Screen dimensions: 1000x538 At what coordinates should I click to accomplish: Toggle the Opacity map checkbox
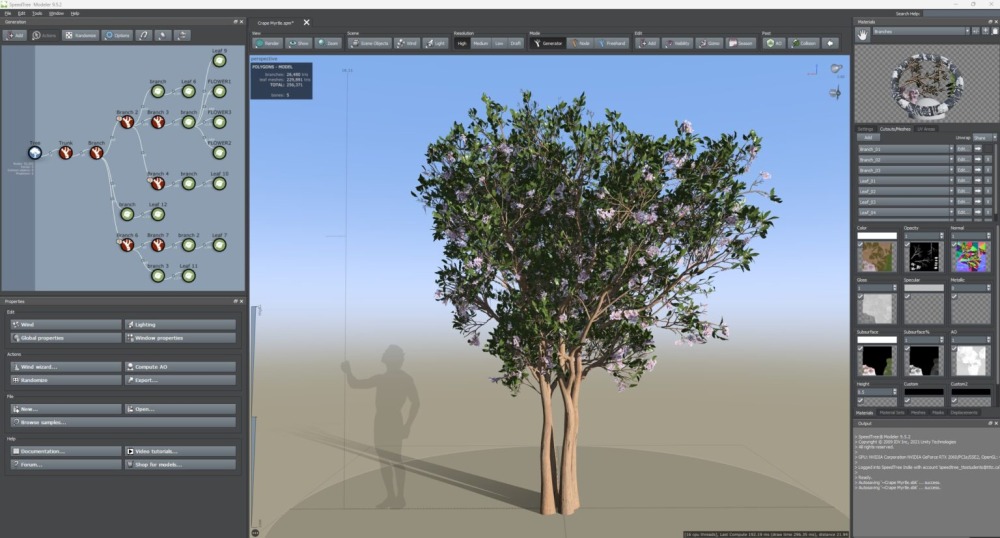[x=908, y=244]
